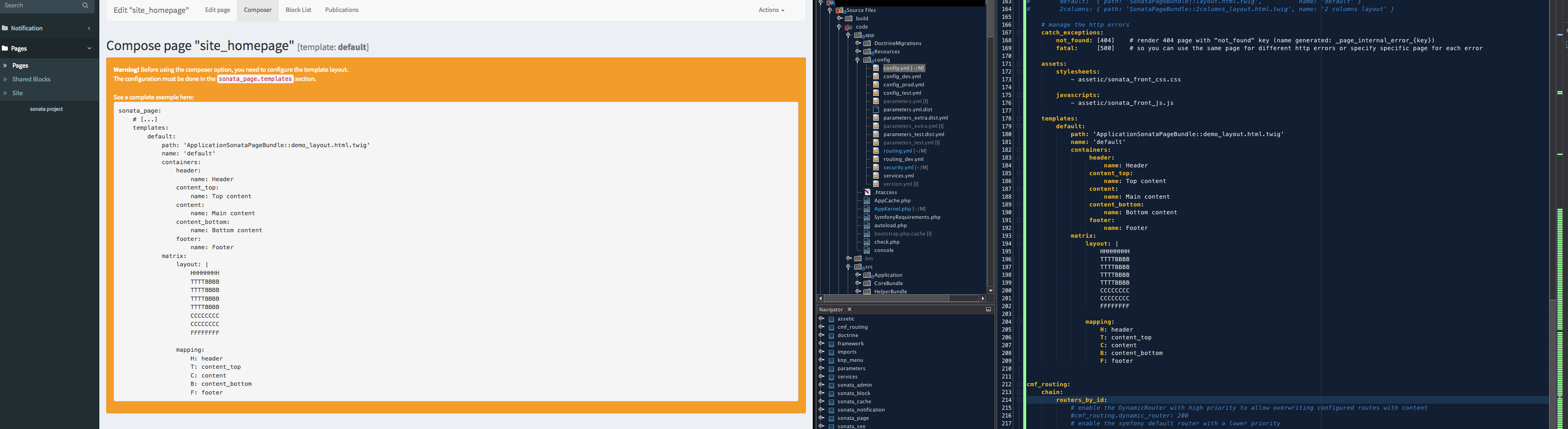Screen dimensions: 1568x429
Task: Open routing_dev.yml in project tree
Action: tap(903, 160)
